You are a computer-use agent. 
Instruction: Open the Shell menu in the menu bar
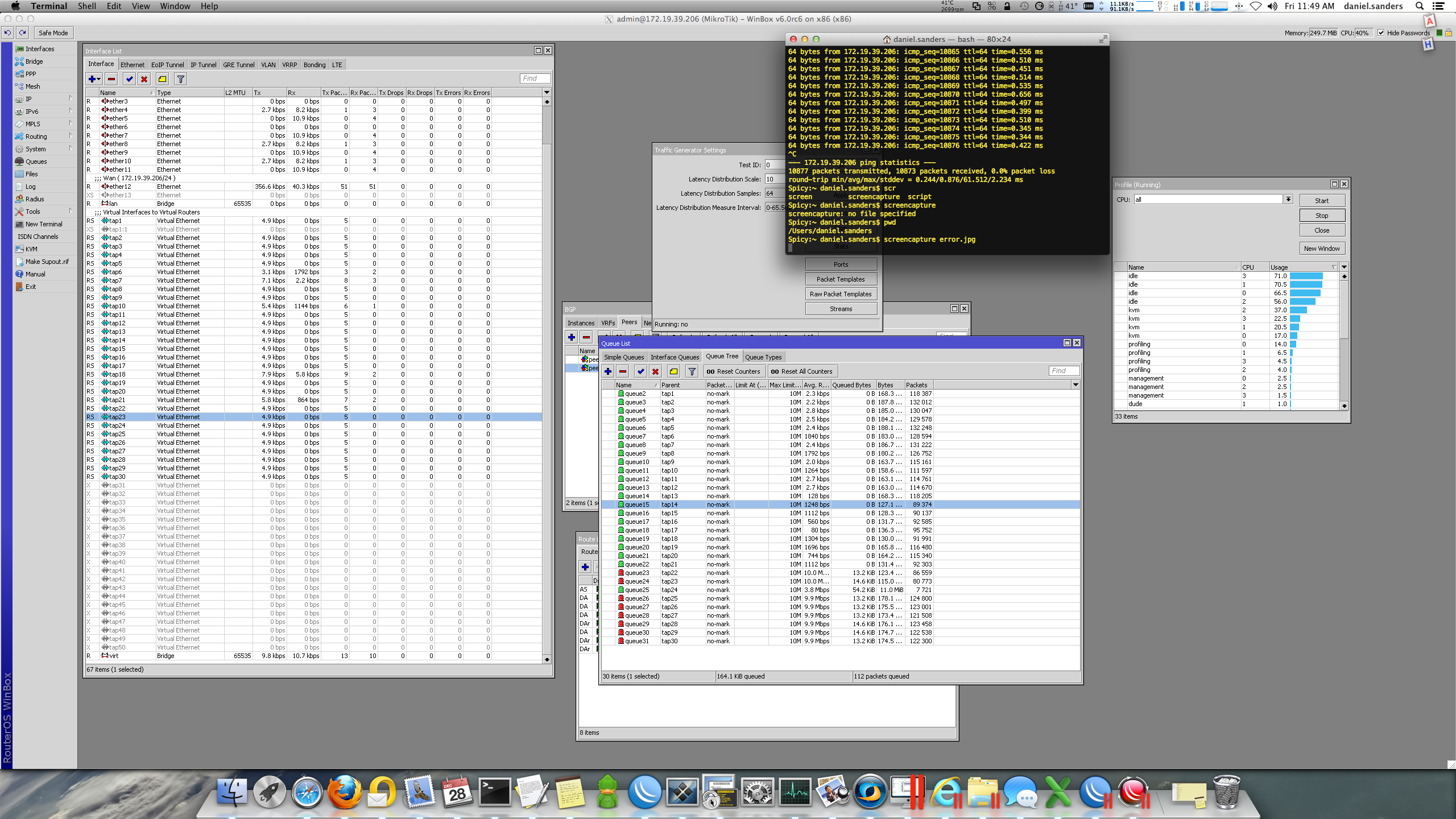(87, 6)
